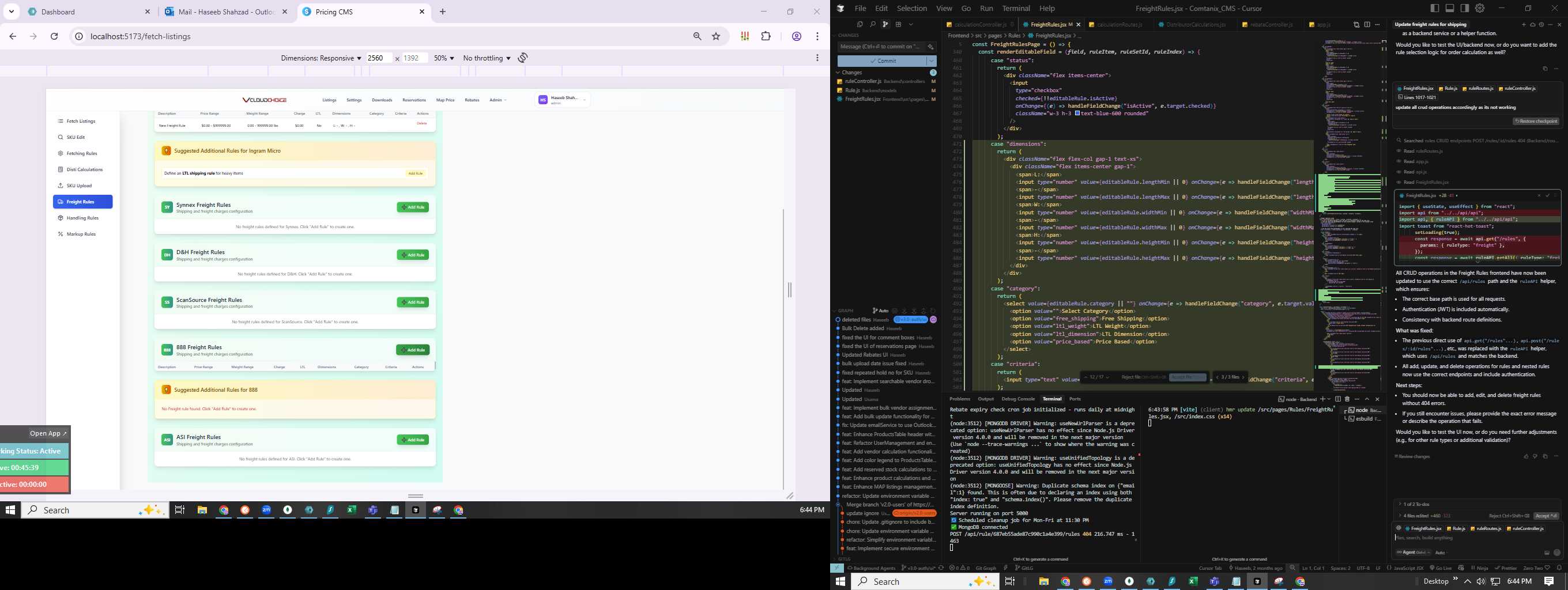Open the Haseeb Shah user profile menu
1568x590 pixels.
(x=563, y=100)
